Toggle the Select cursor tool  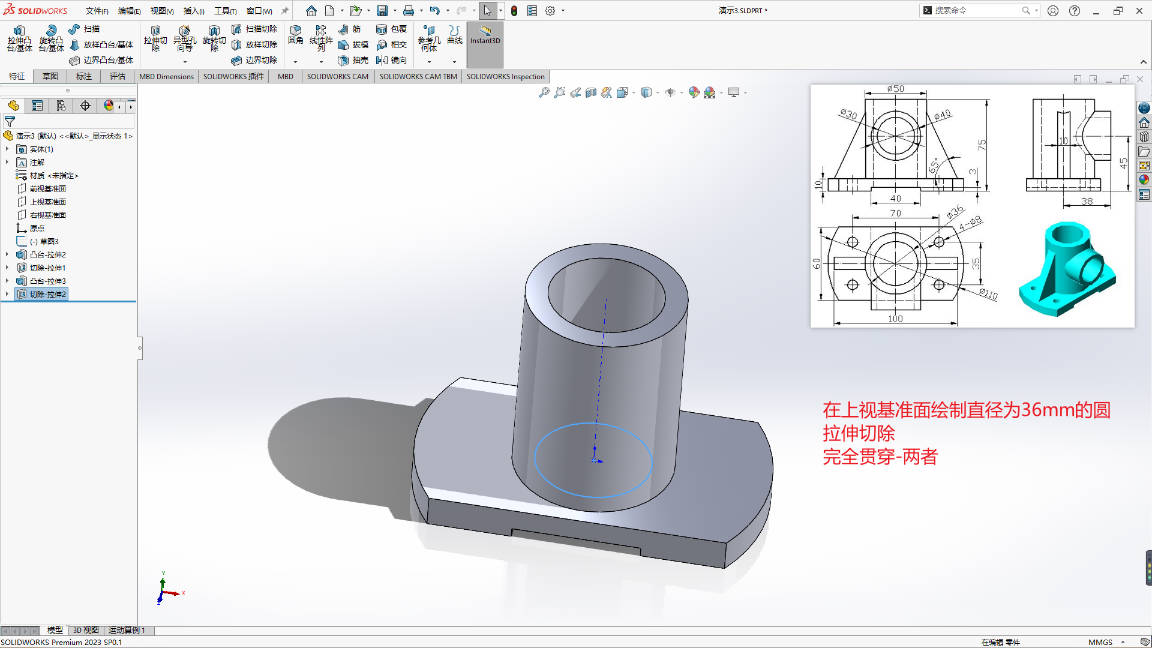click(487, 10)
